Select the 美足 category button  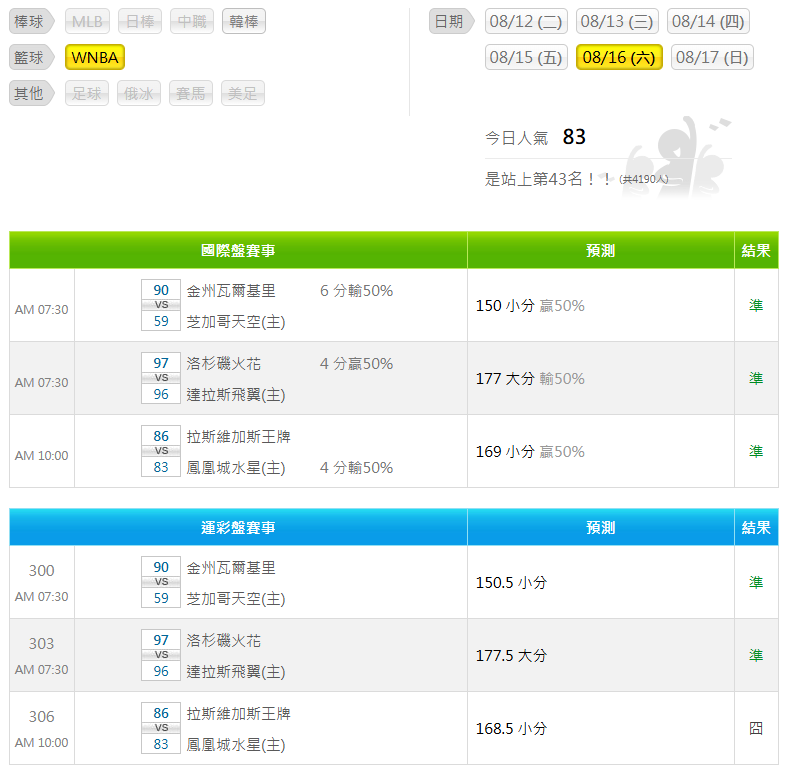pos(243,93)
